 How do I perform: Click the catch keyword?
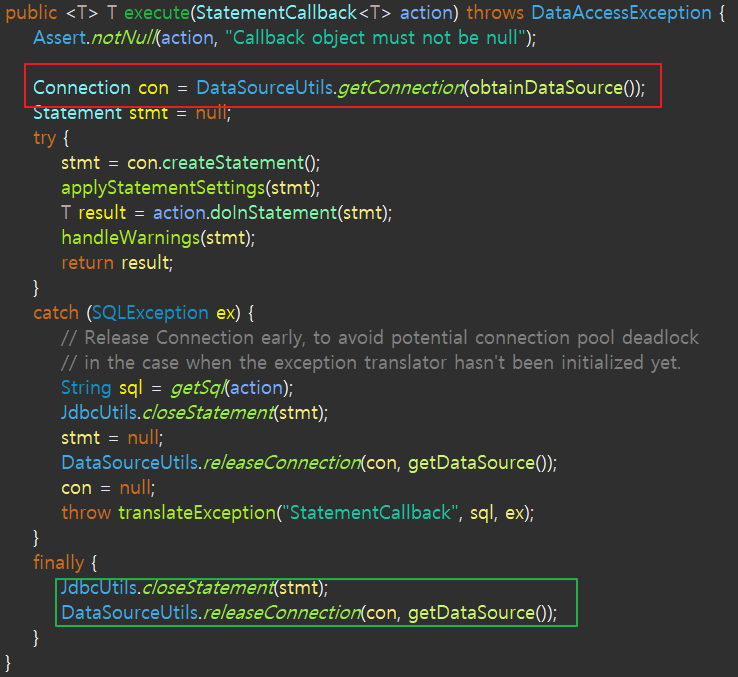click(56, 313)
